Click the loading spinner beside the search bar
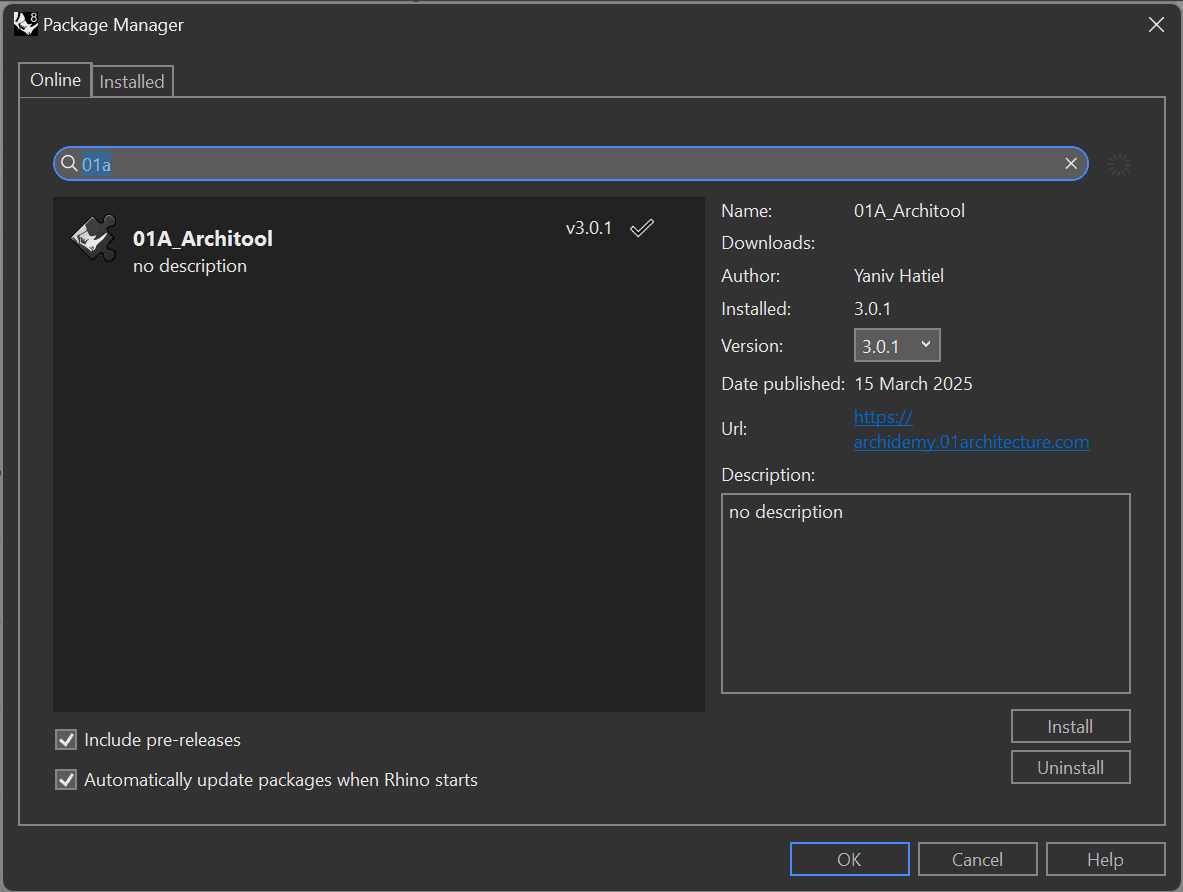 click(1119, 164)
